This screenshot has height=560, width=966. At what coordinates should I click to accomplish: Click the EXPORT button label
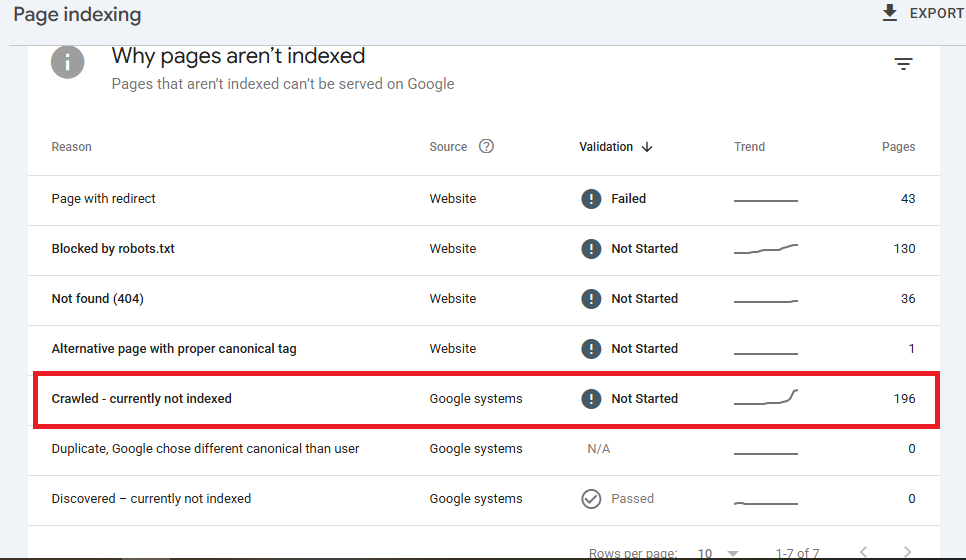coord(937,13)
